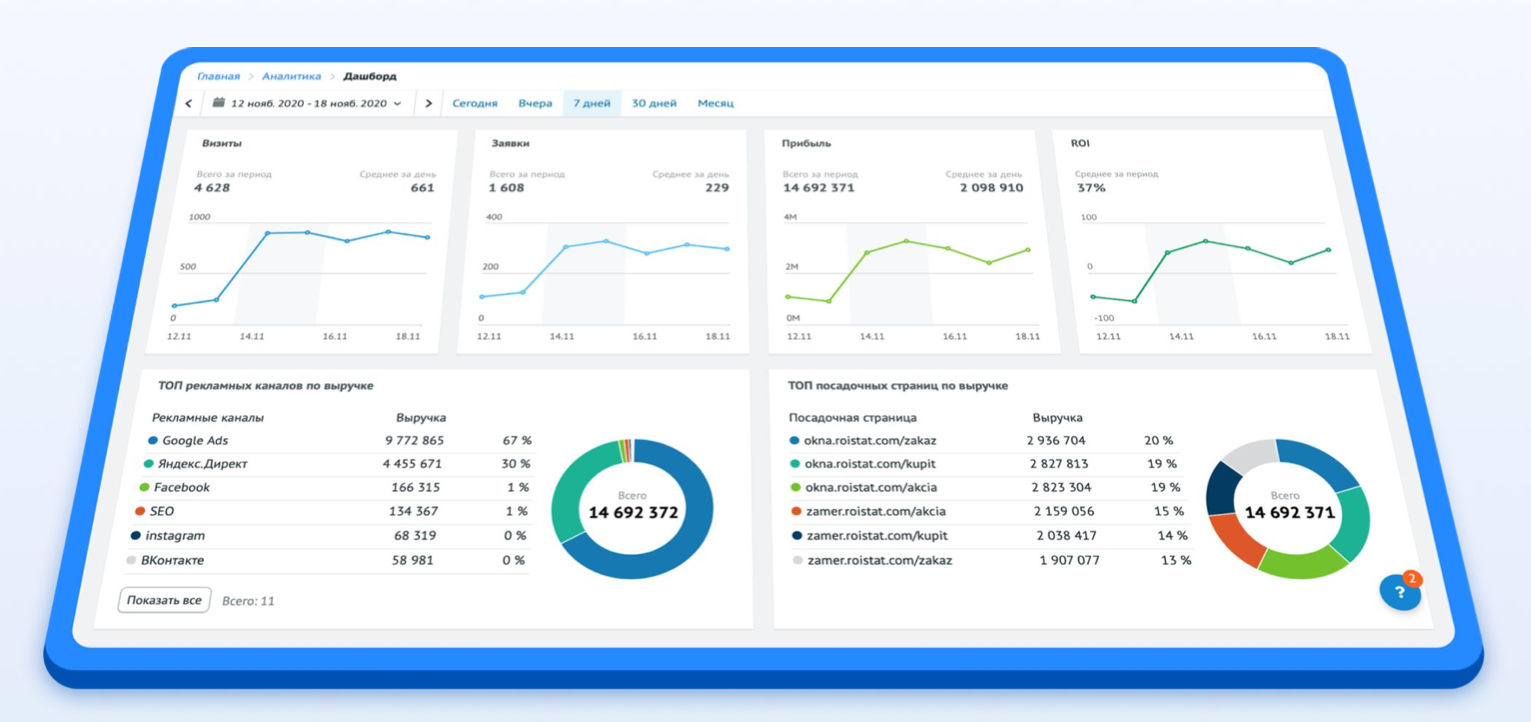The width and height of the screenshot is (1531, 722).
Task: Select the Вчера period tab
Action: coord(535,103)
